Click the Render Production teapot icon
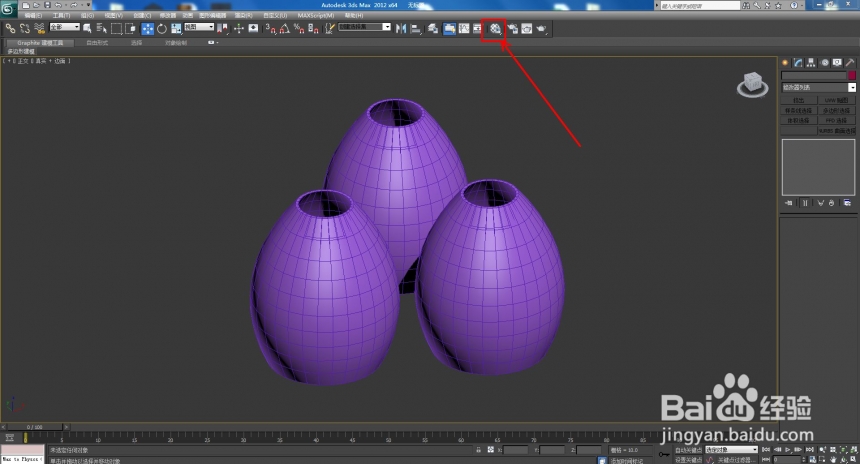The image size is (860, 464). coord(542,29)
